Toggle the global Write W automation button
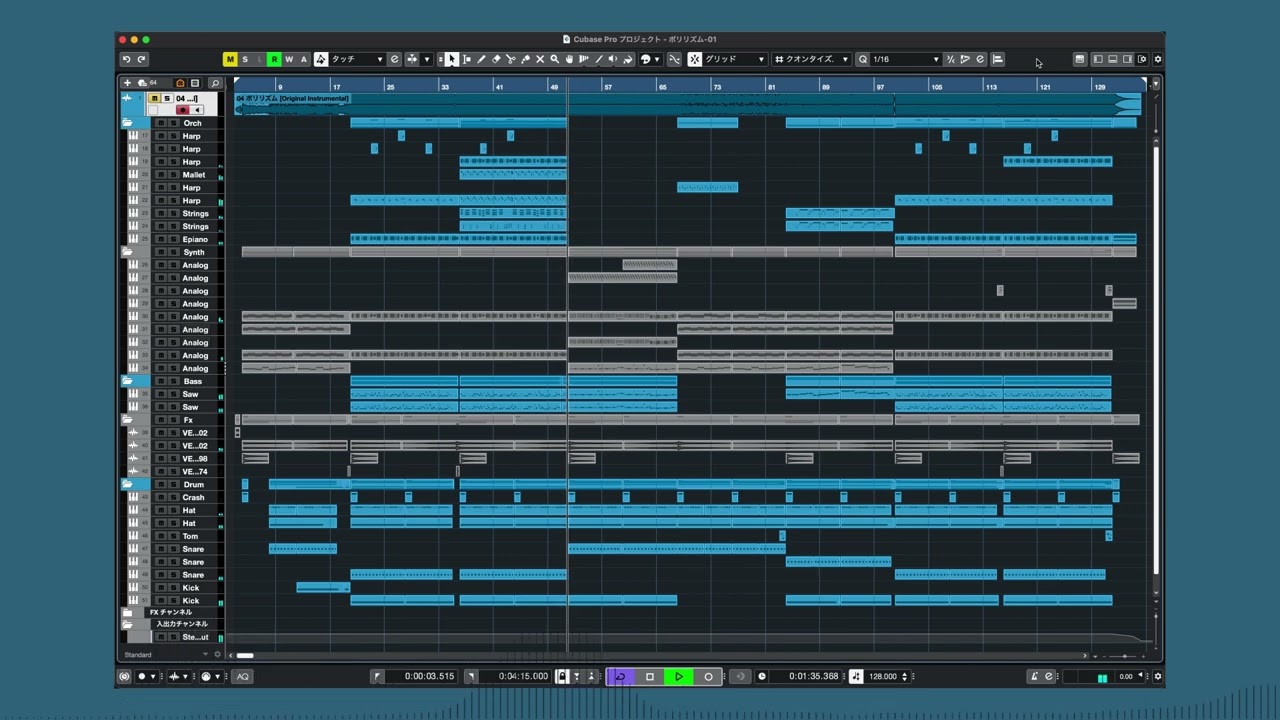Screen dimensions: 1280x720 [x=289, y=59]
